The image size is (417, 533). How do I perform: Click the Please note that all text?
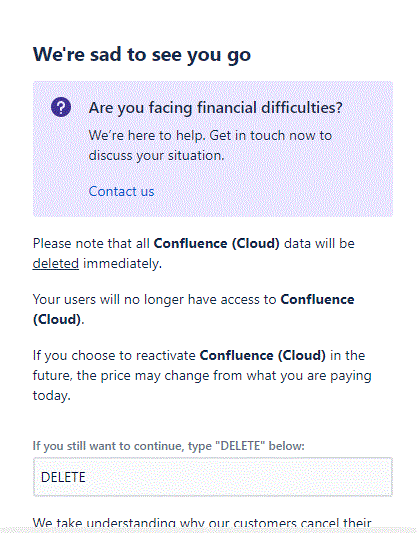(x=91, y=244)
